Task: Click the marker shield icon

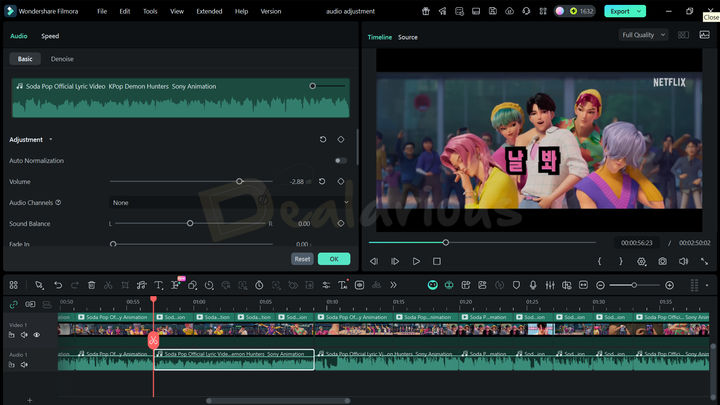Action: point(516,285)
